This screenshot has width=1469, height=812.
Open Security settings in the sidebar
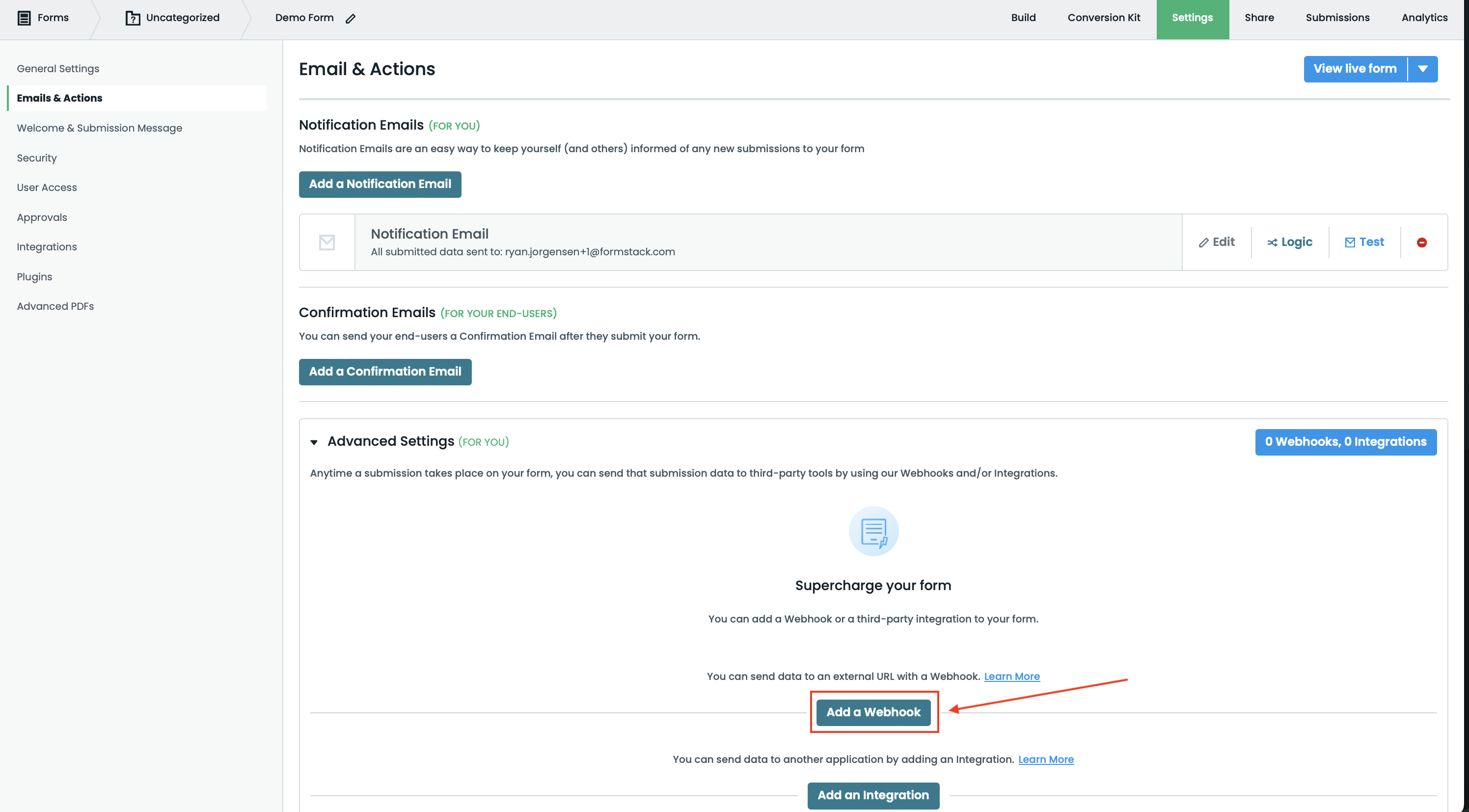pos(36,158)
